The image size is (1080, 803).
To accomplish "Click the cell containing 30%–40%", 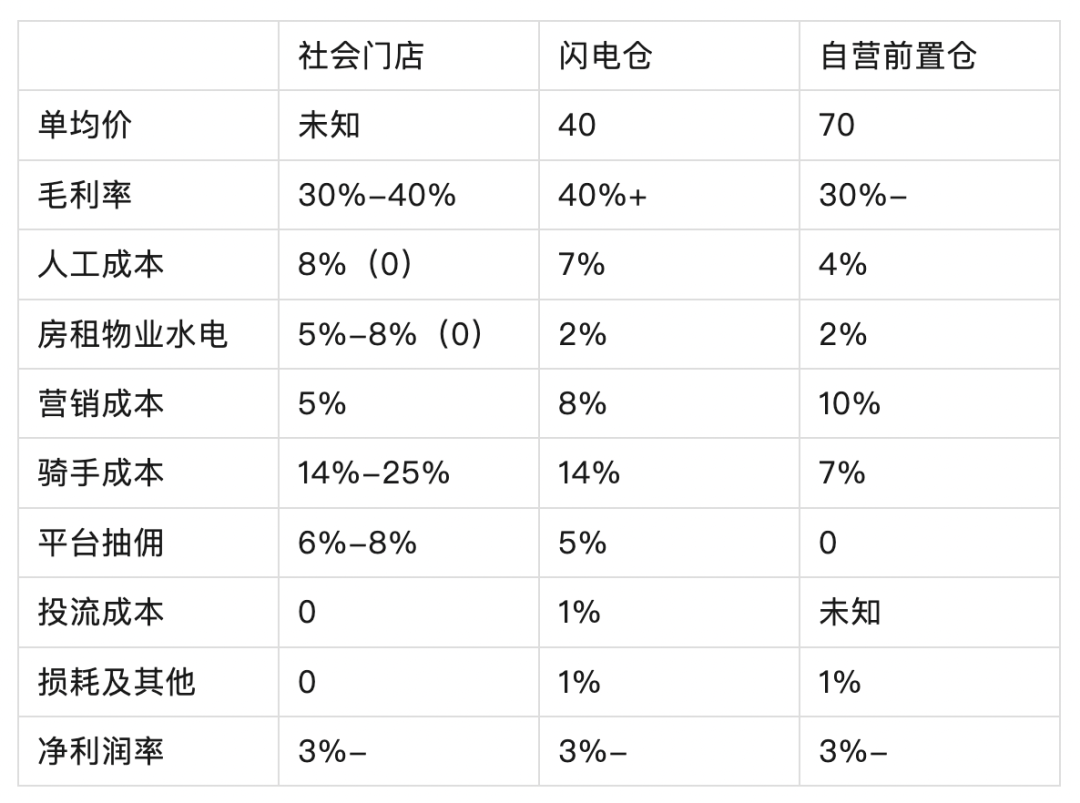I will point(376,195).
